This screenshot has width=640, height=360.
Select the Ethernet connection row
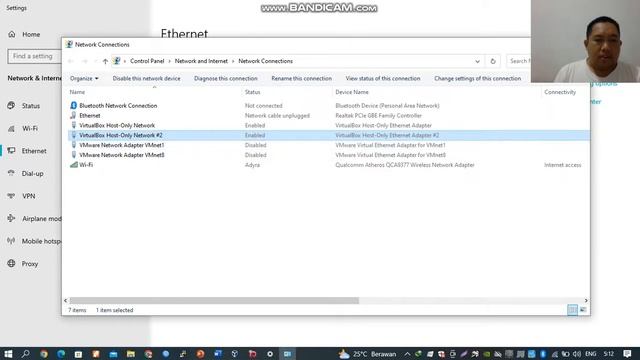coord(329,116)
